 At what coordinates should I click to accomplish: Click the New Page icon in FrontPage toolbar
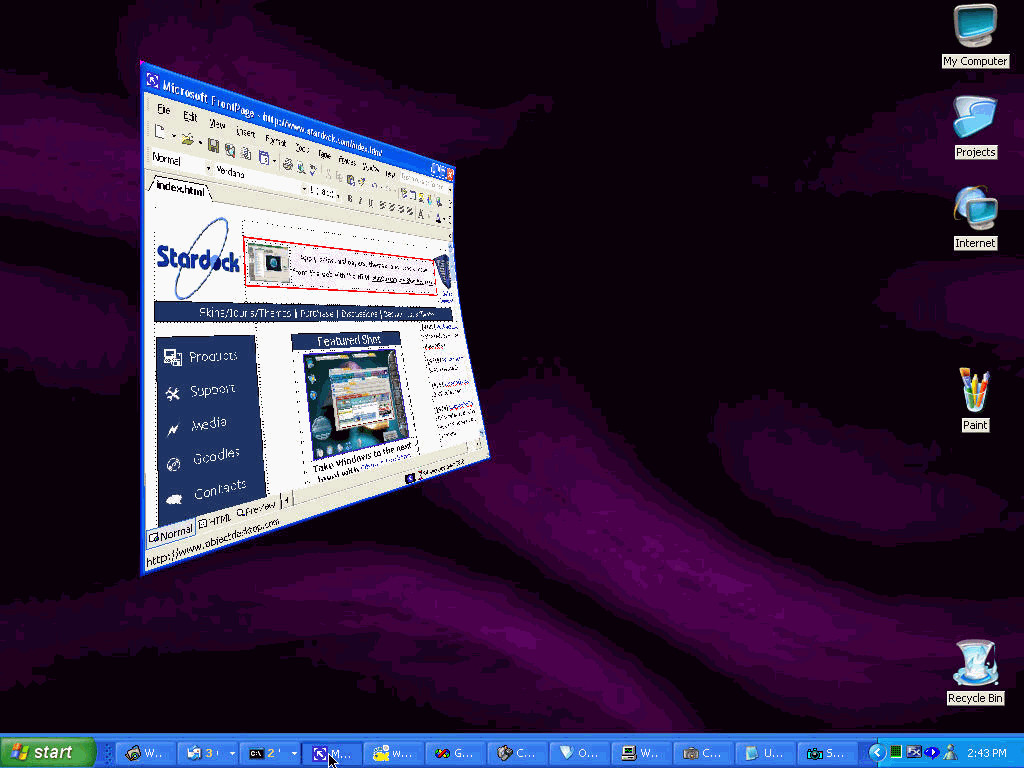[x=159, y=131]
